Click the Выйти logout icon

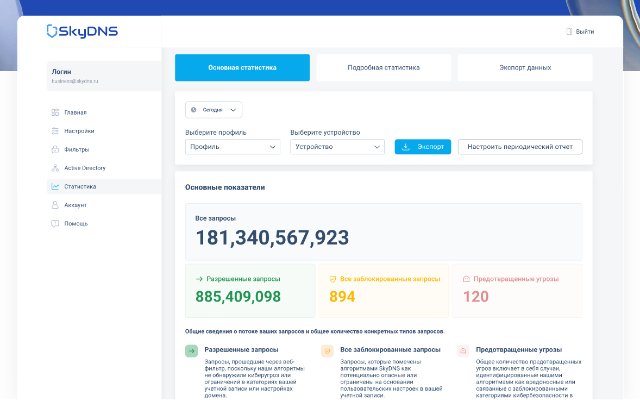(569, 31)
